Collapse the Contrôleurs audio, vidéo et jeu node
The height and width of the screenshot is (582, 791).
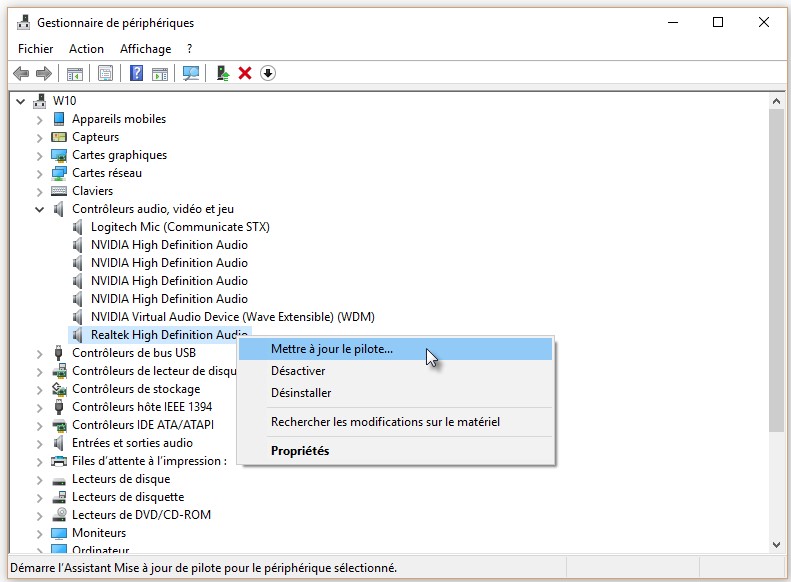(40, 209)
